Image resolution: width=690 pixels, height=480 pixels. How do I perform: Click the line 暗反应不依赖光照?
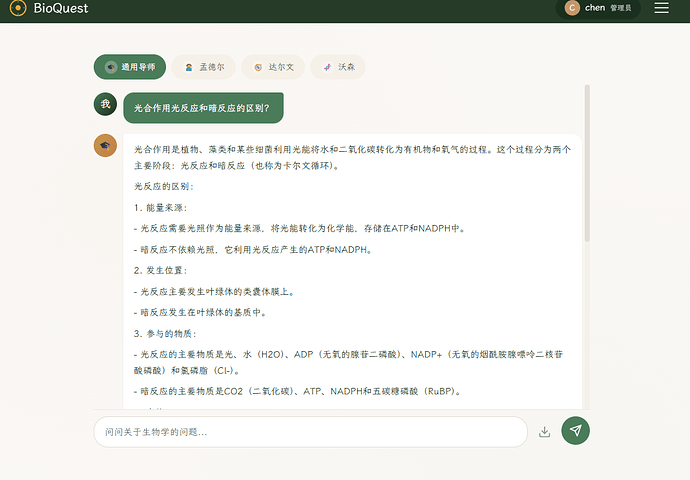coord(253,249)
